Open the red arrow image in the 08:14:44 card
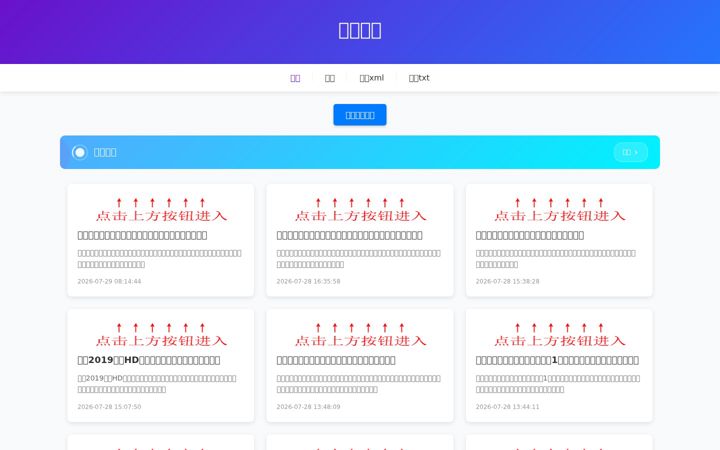The height and width of the screenshot is (450, 720). click(161, 210)
